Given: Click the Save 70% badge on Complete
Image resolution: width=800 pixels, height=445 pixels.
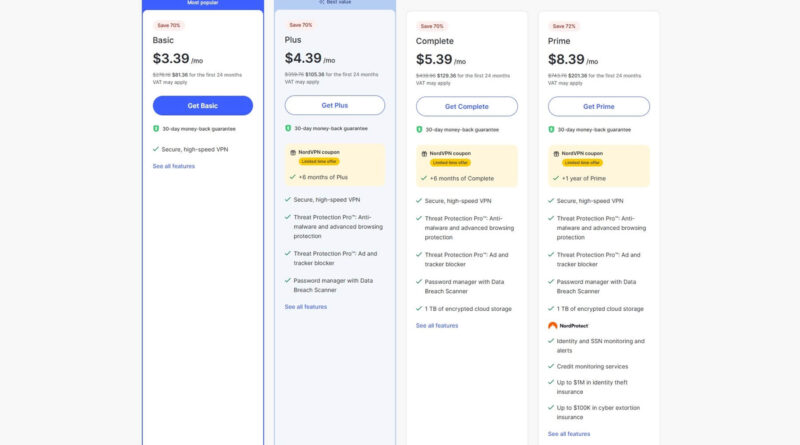Looking at the screenshot, I should (432, 26).
